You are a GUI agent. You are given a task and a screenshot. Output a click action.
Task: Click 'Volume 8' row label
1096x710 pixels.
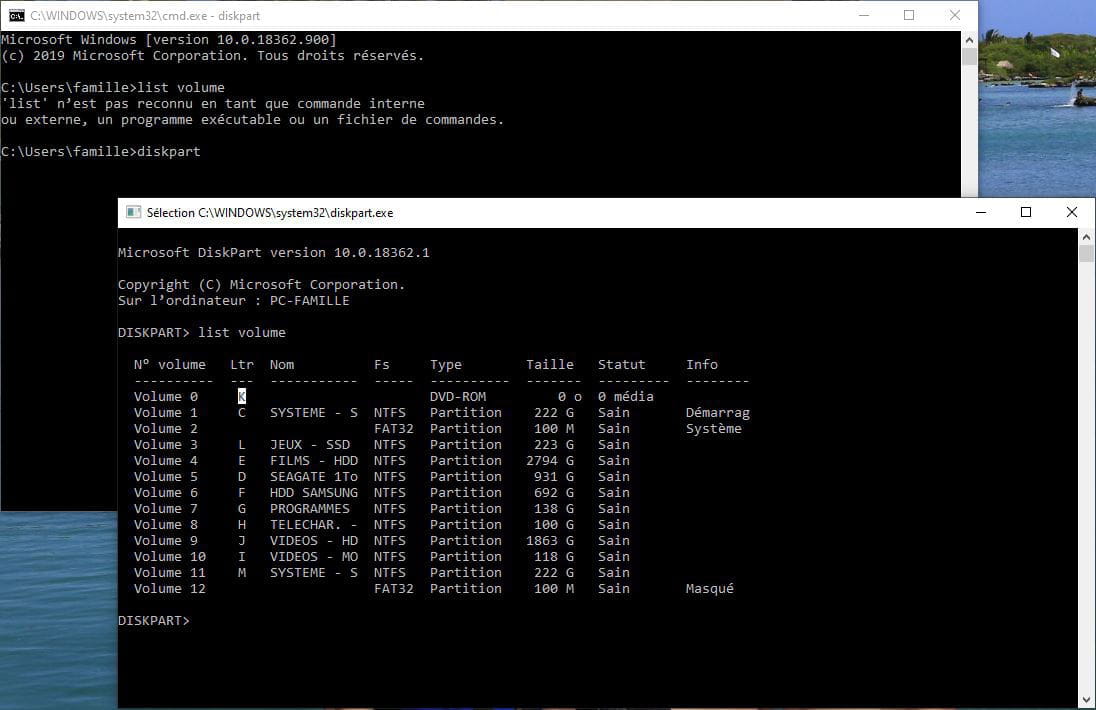coord(166,525)
